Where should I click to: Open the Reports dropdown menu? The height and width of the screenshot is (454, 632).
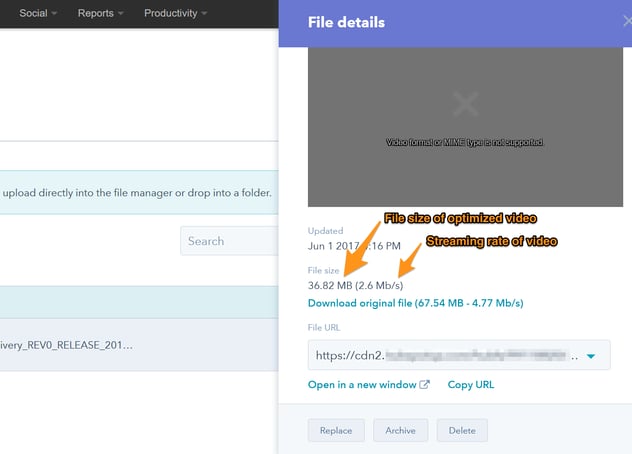[x=101, y=13]
